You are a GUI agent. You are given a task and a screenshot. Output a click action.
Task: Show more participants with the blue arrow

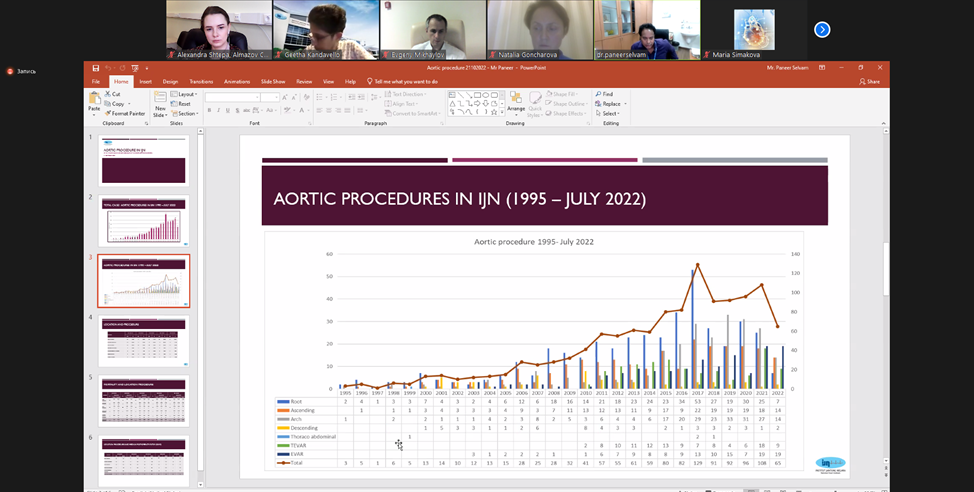822,30
